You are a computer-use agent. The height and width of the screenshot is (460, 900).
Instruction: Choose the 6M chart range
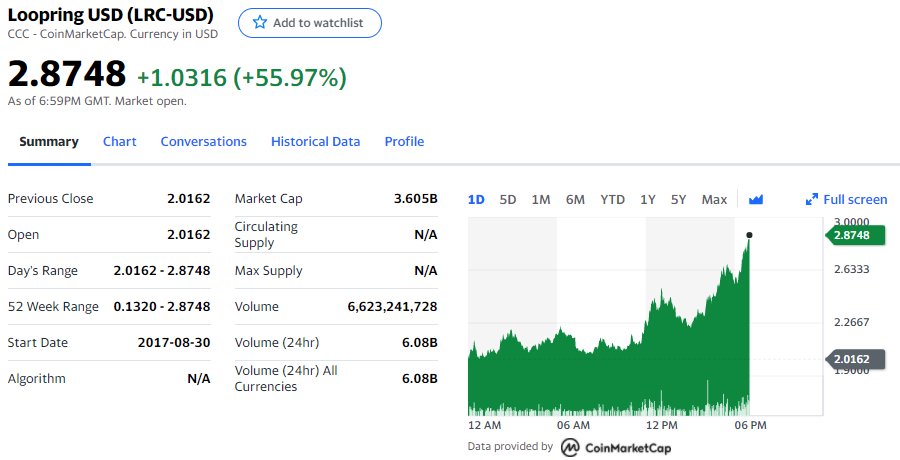pyautogui.click(x=575, y=199)
